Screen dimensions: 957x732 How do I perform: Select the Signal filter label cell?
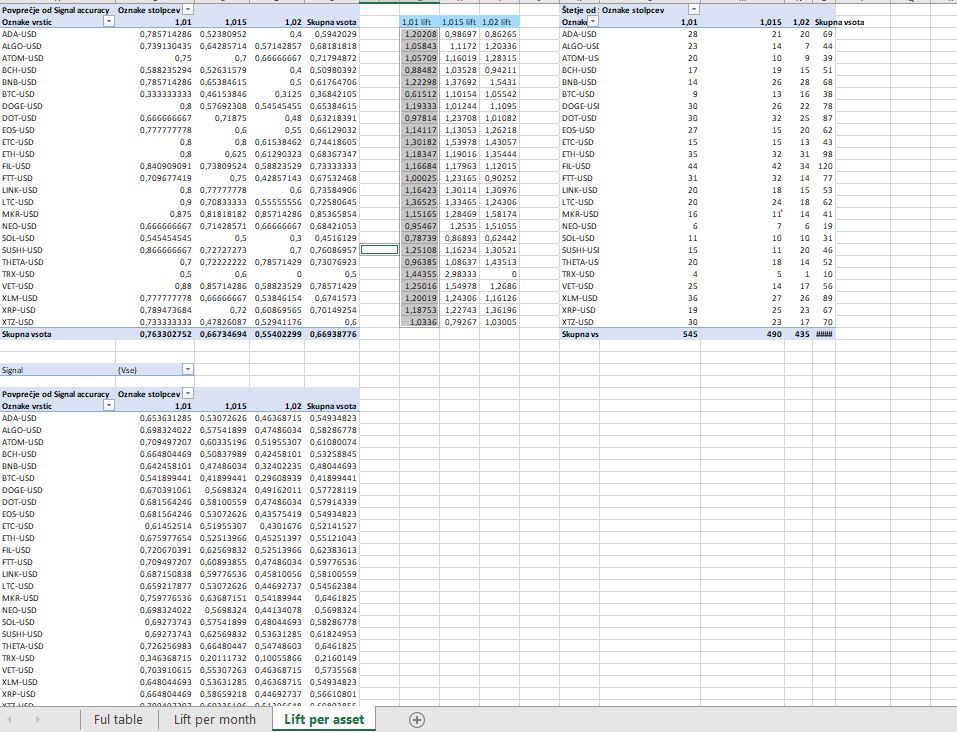coord(14,370)
